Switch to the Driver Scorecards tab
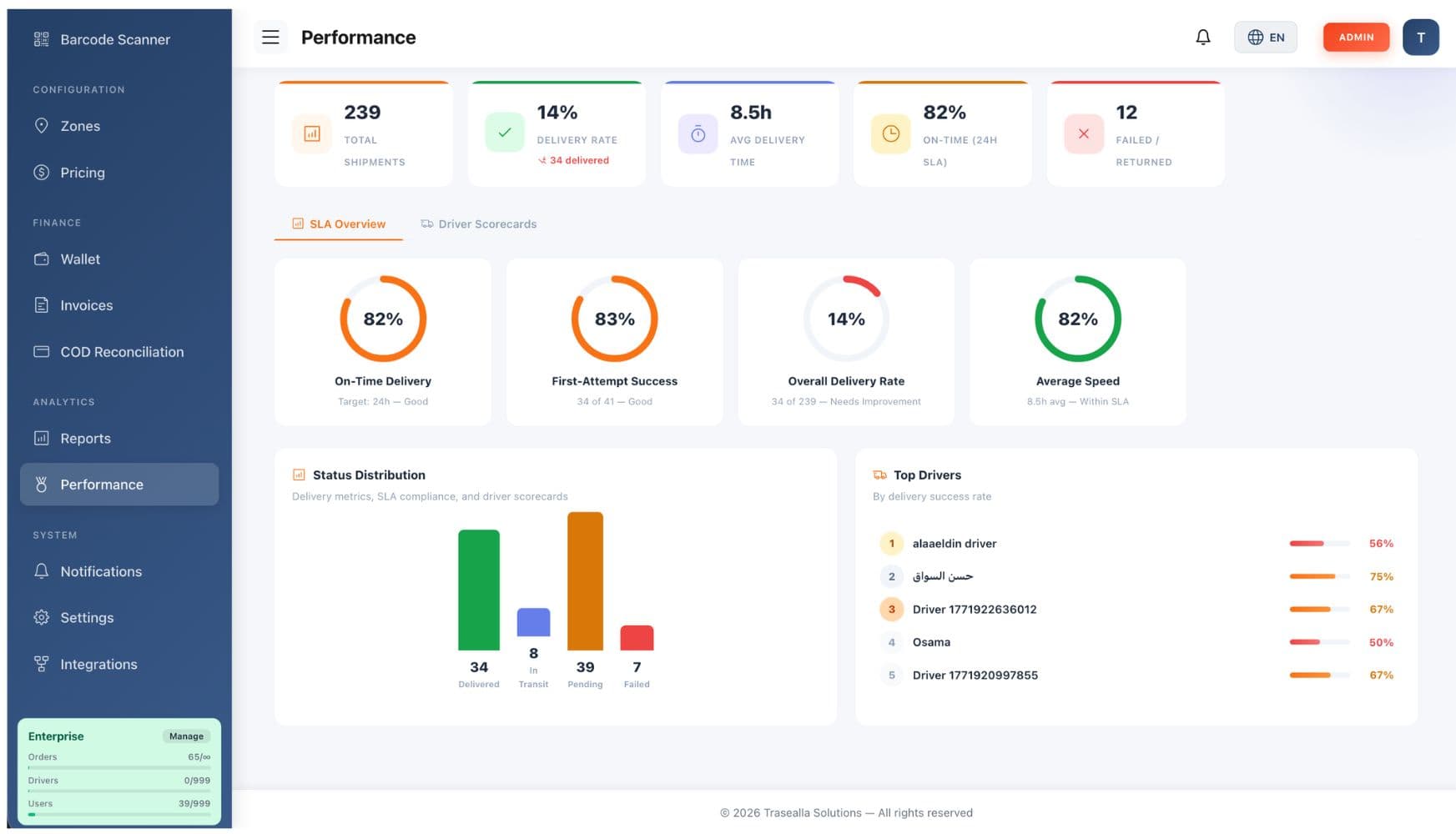 click(478, 224)
